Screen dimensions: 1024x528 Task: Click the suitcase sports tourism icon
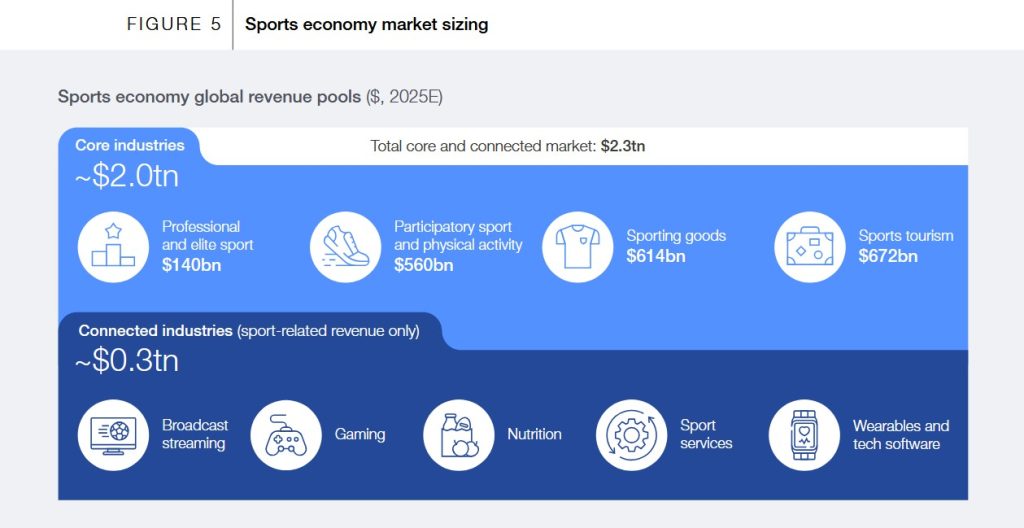tap(809, 246)
